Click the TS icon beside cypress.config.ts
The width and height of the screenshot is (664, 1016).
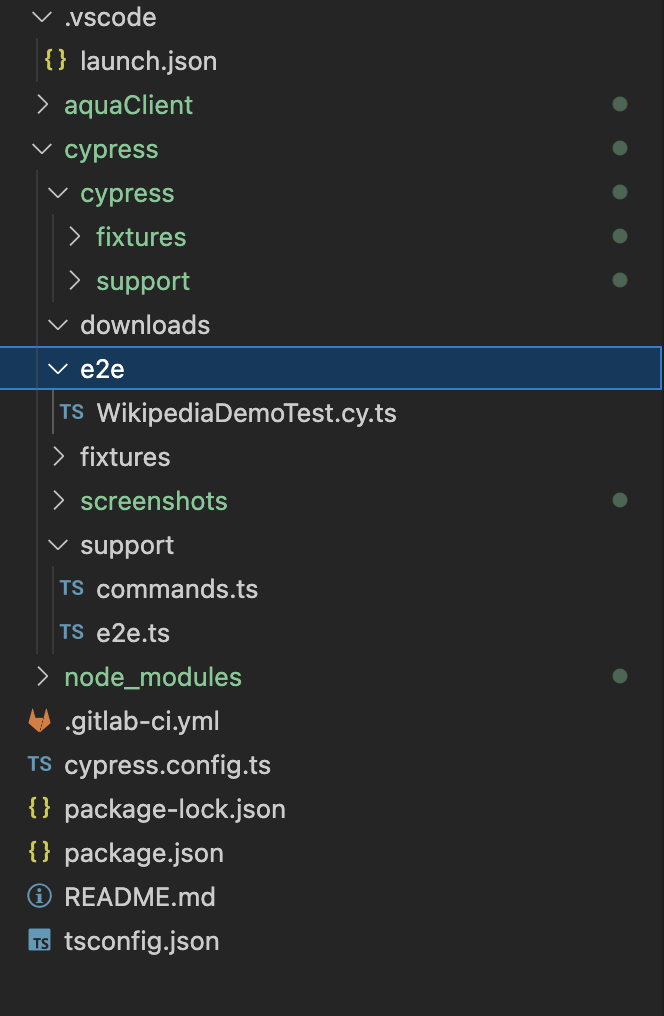pyautogui.click(x=39, y=765)
